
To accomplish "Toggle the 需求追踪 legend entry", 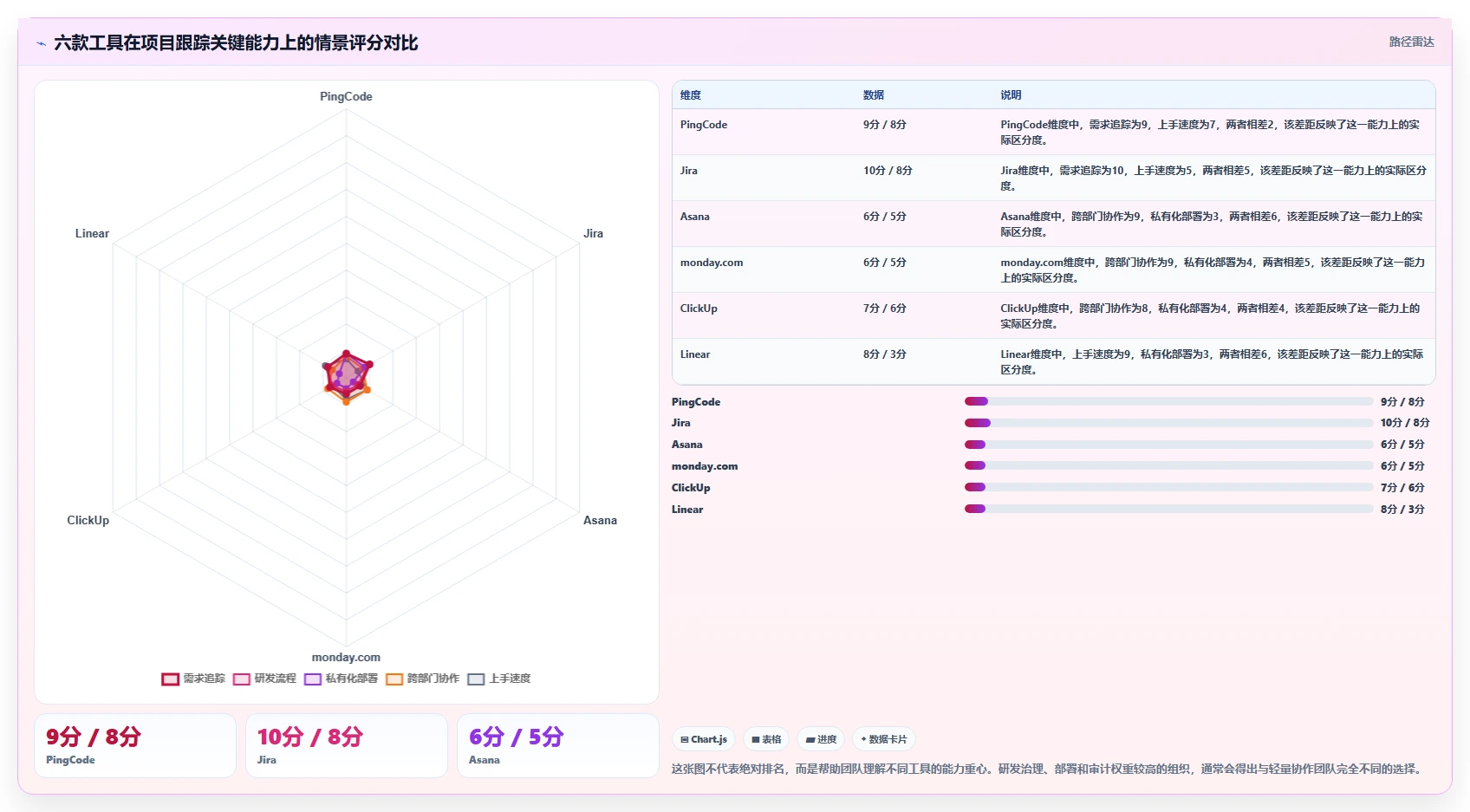I will (193, 679).
